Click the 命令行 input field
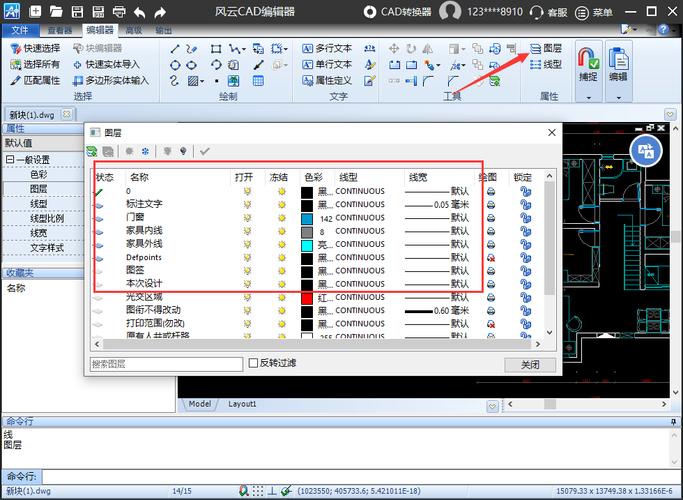 tap(361, 476)
